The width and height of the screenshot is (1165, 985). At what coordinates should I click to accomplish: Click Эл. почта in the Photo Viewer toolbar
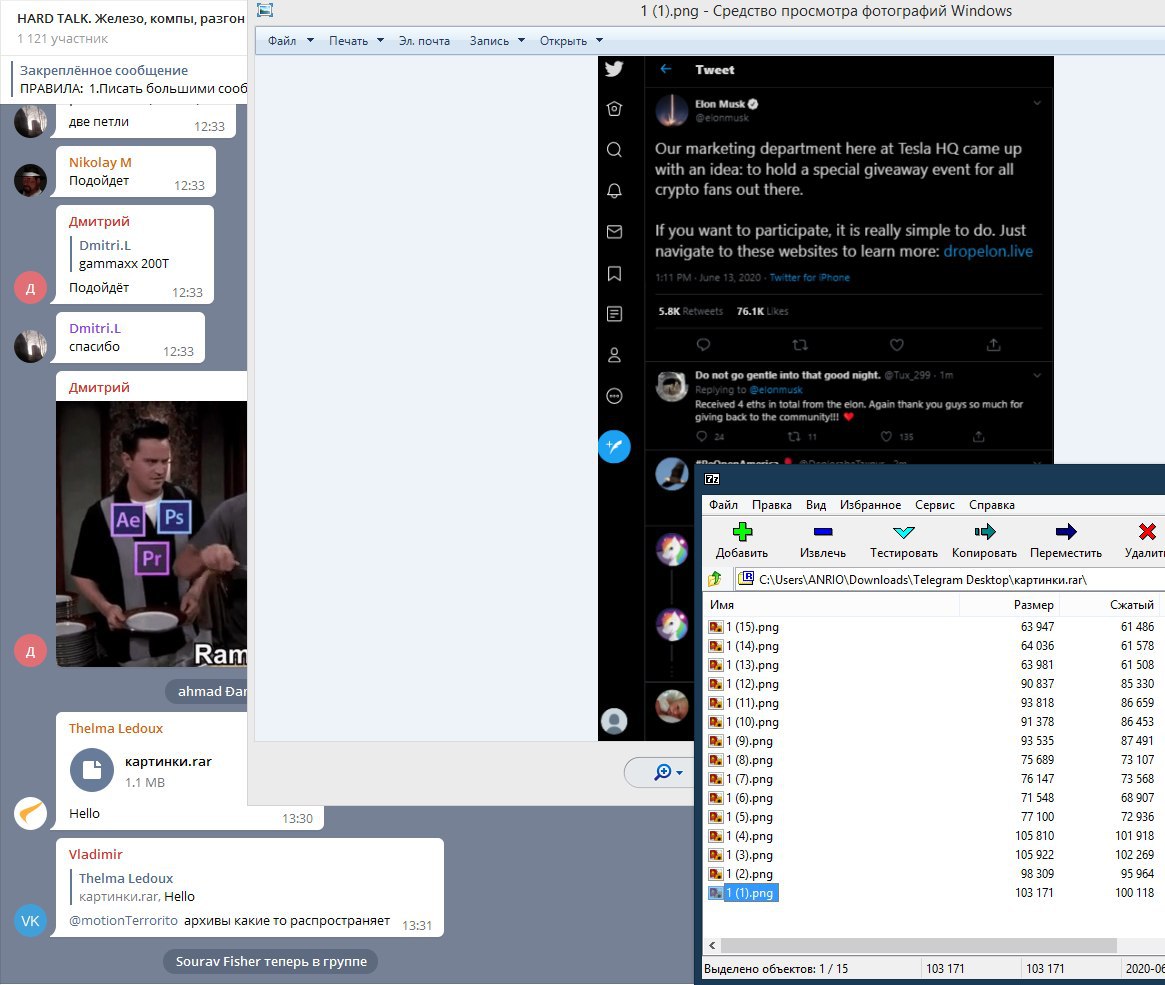click(424, 41)
